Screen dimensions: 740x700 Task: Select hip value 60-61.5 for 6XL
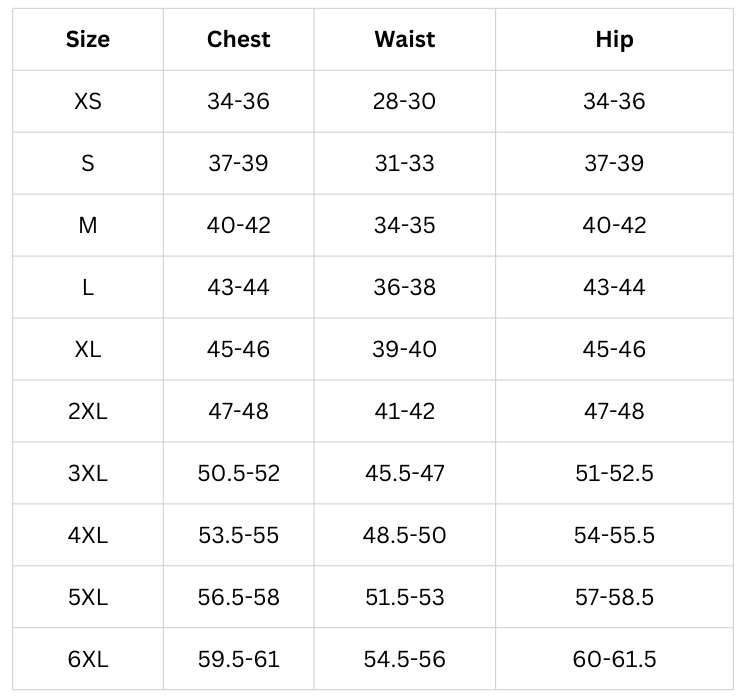[614, 660]
